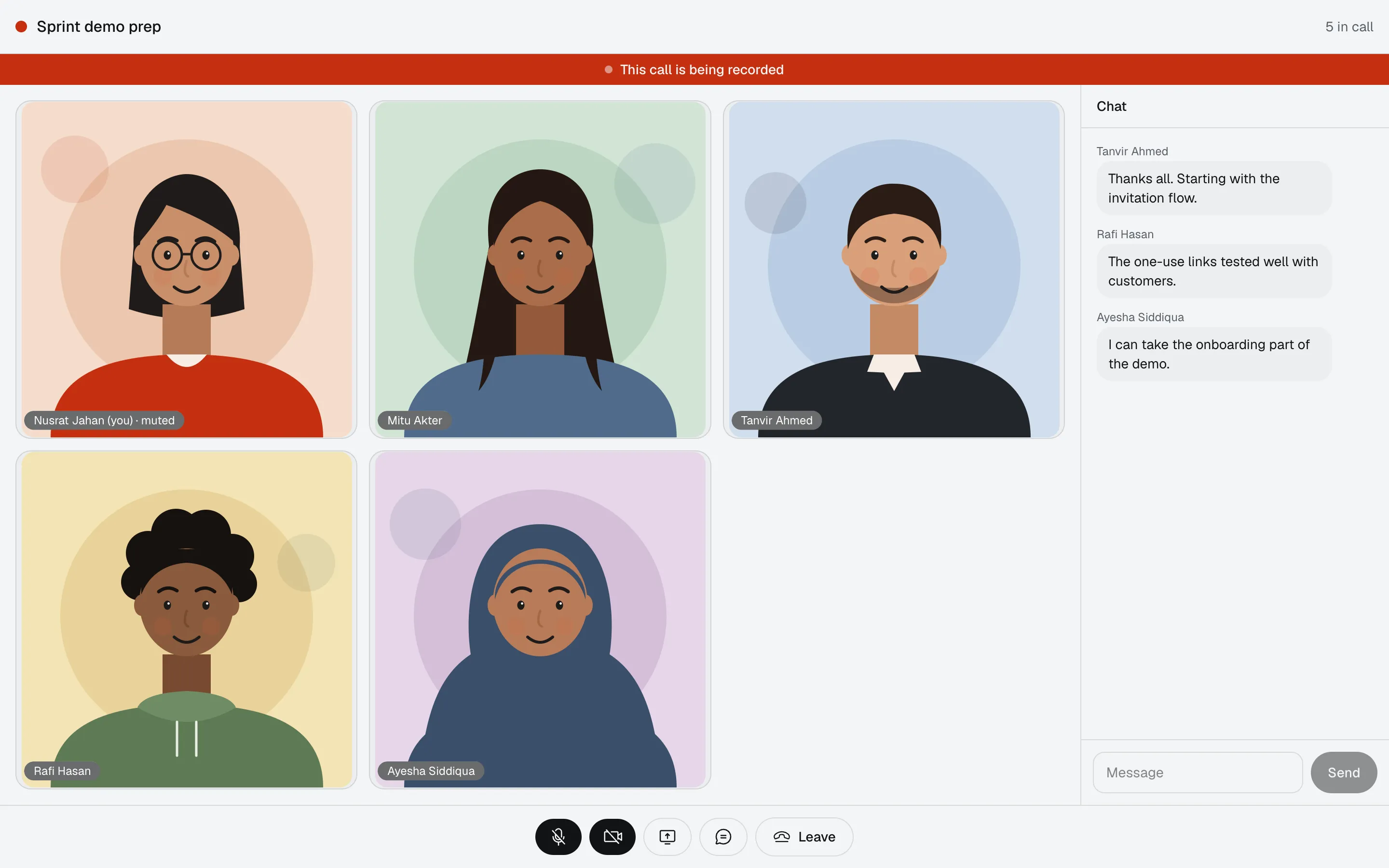Click the '5 in call' participant count

1349,27
